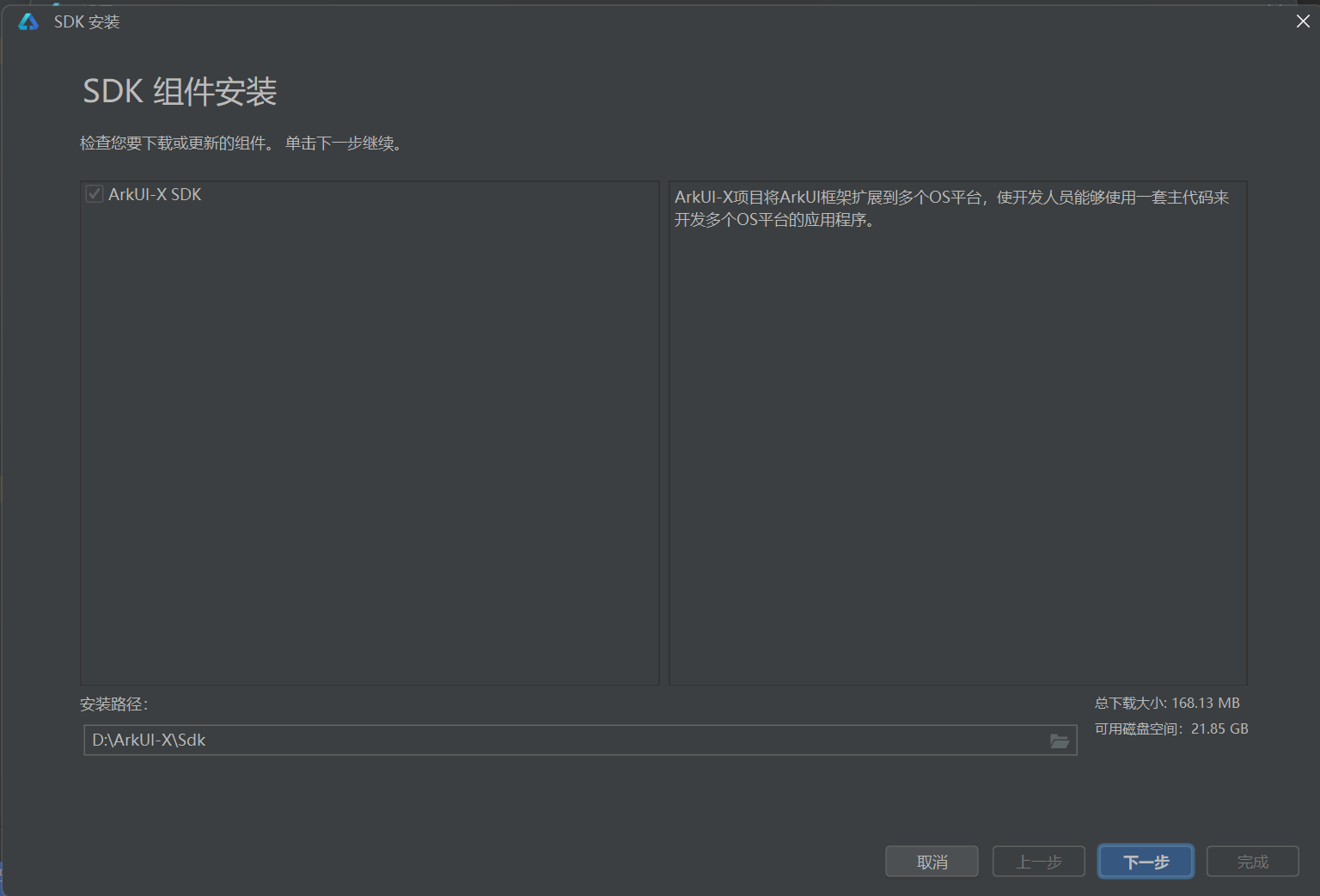The height and width of the screenshot is (896, 1320).
Task: Click the SDK 组件安装 heading
Action: click(180, 91)
